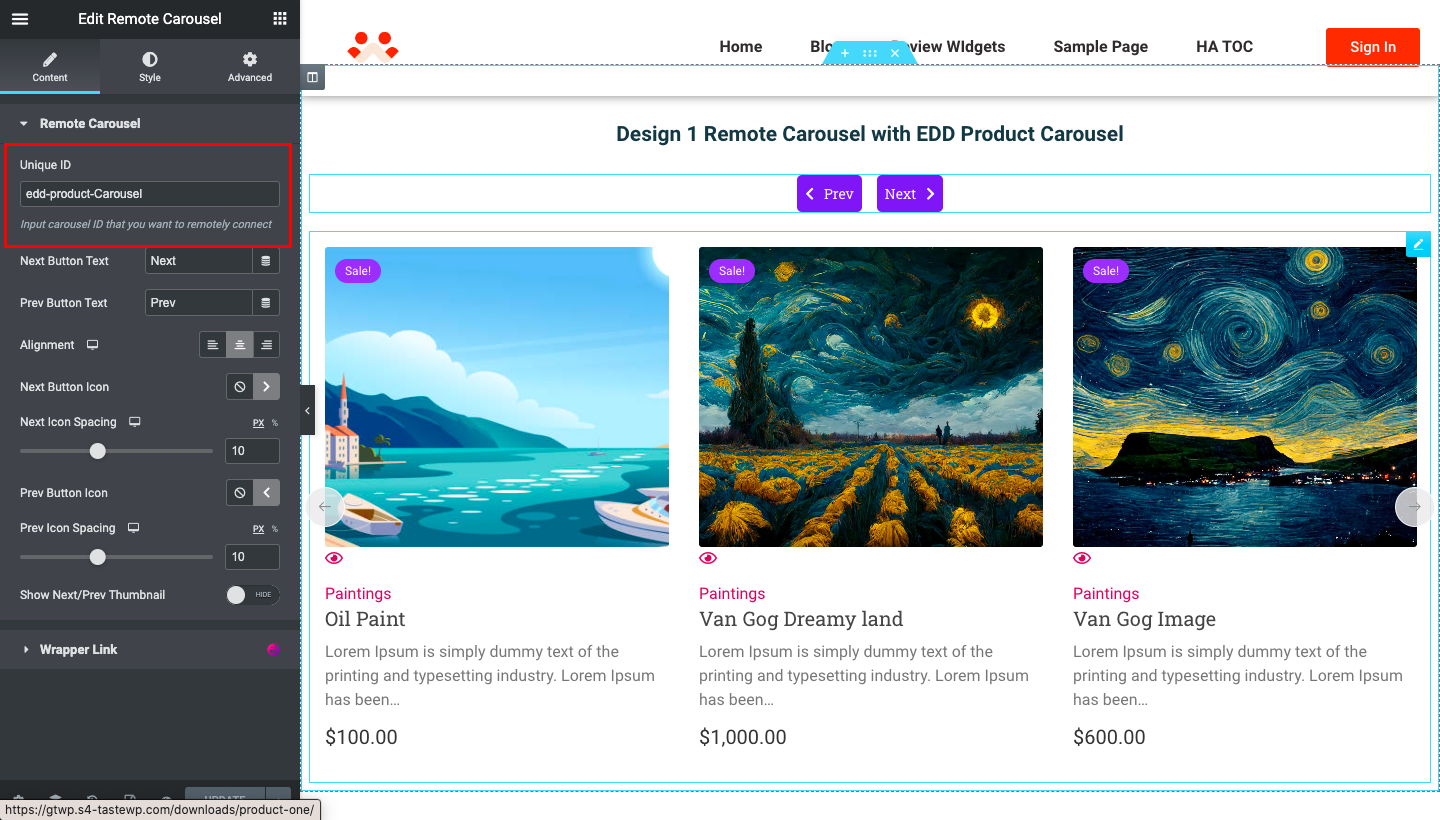The width and height of the screenshot is (1440, 820).
Task: Click the dynamic tags icon beside Next Button Text
Action: coord(266,260)
